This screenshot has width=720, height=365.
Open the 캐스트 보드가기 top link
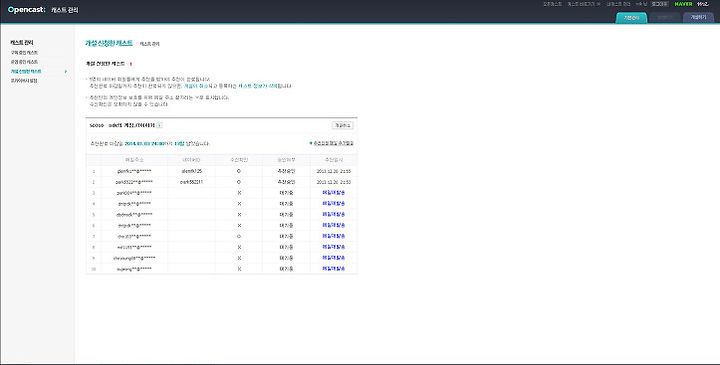click(584, 4)
